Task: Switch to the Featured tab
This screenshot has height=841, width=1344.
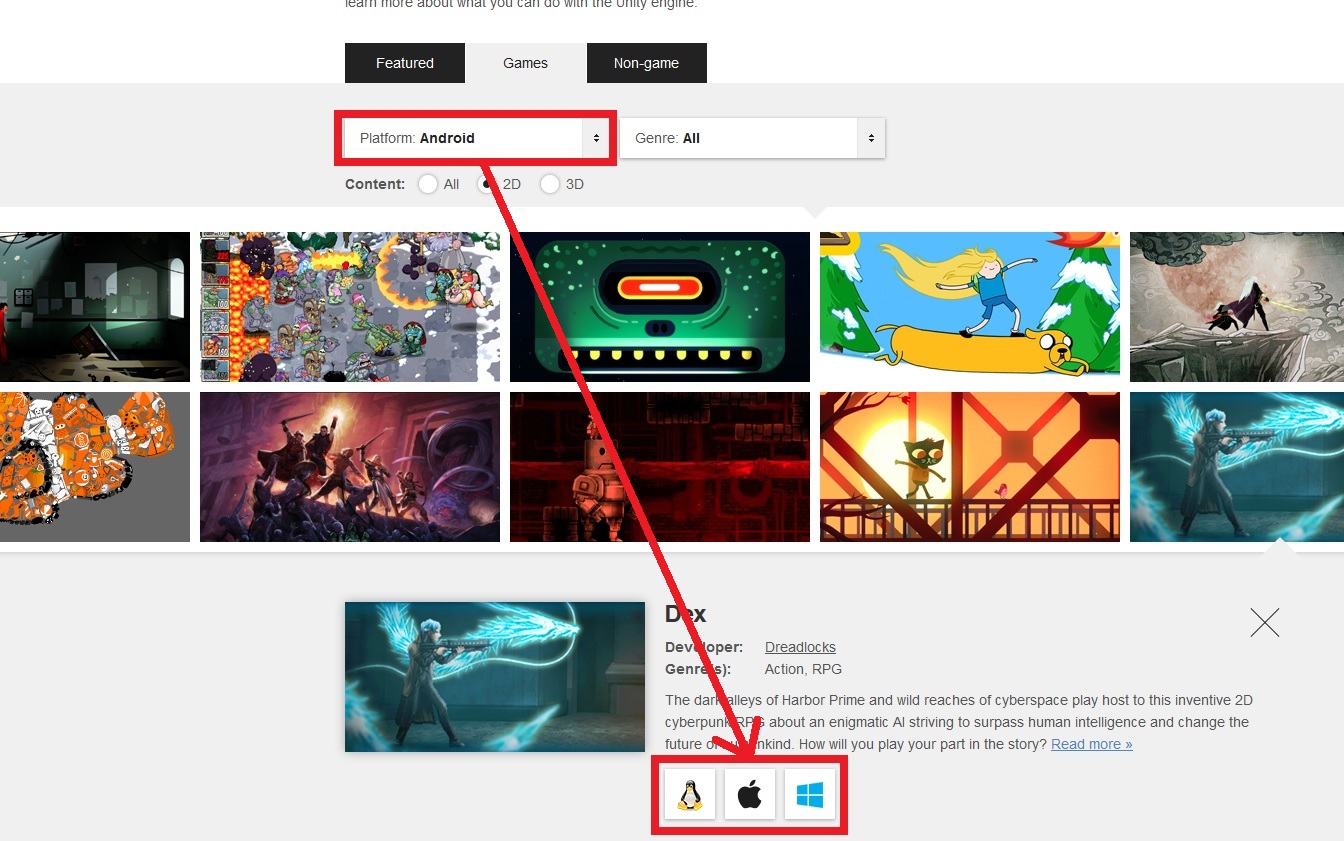Action: [x=405, y=63]
